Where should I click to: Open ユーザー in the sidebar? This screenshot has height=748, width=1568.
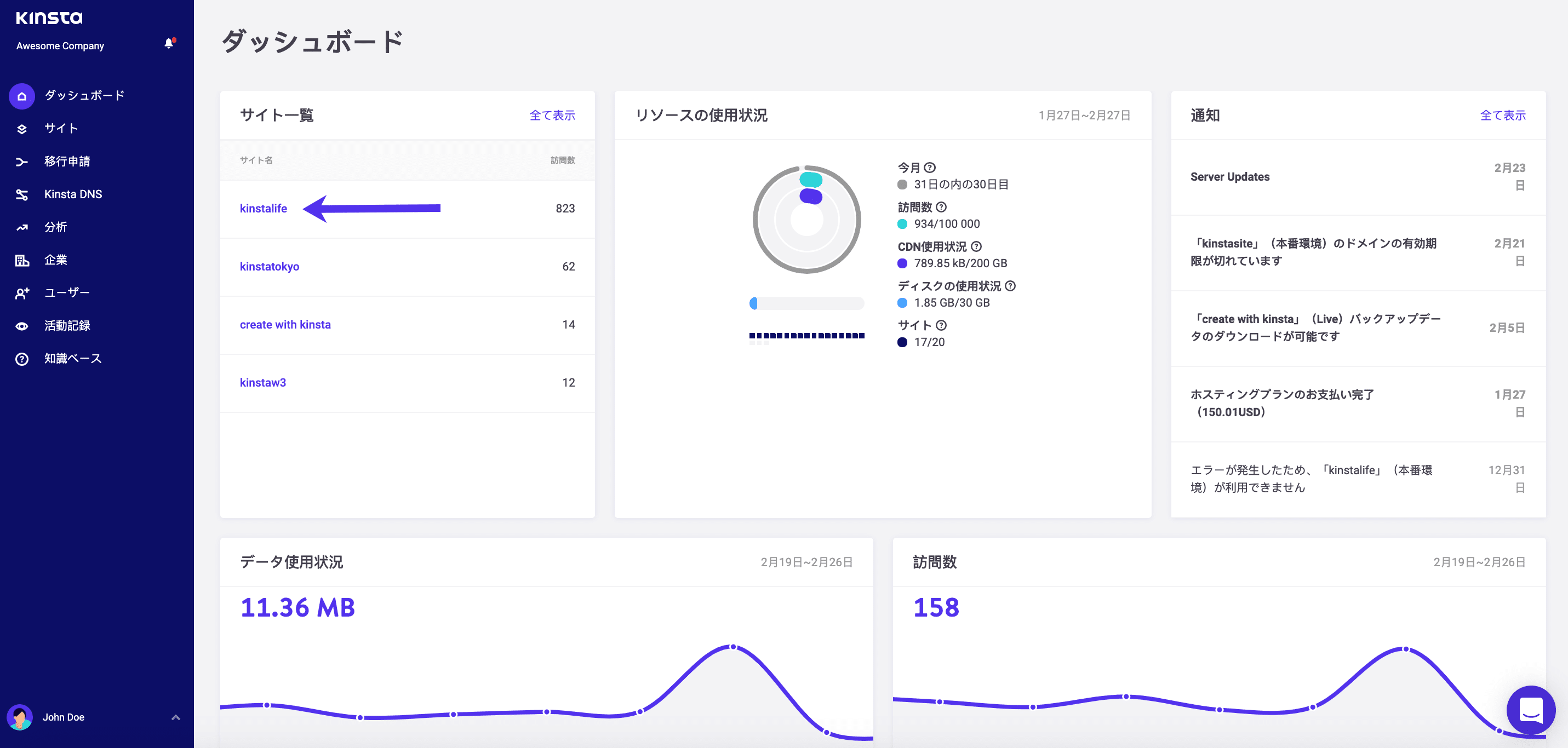click(x=67, y=293)
